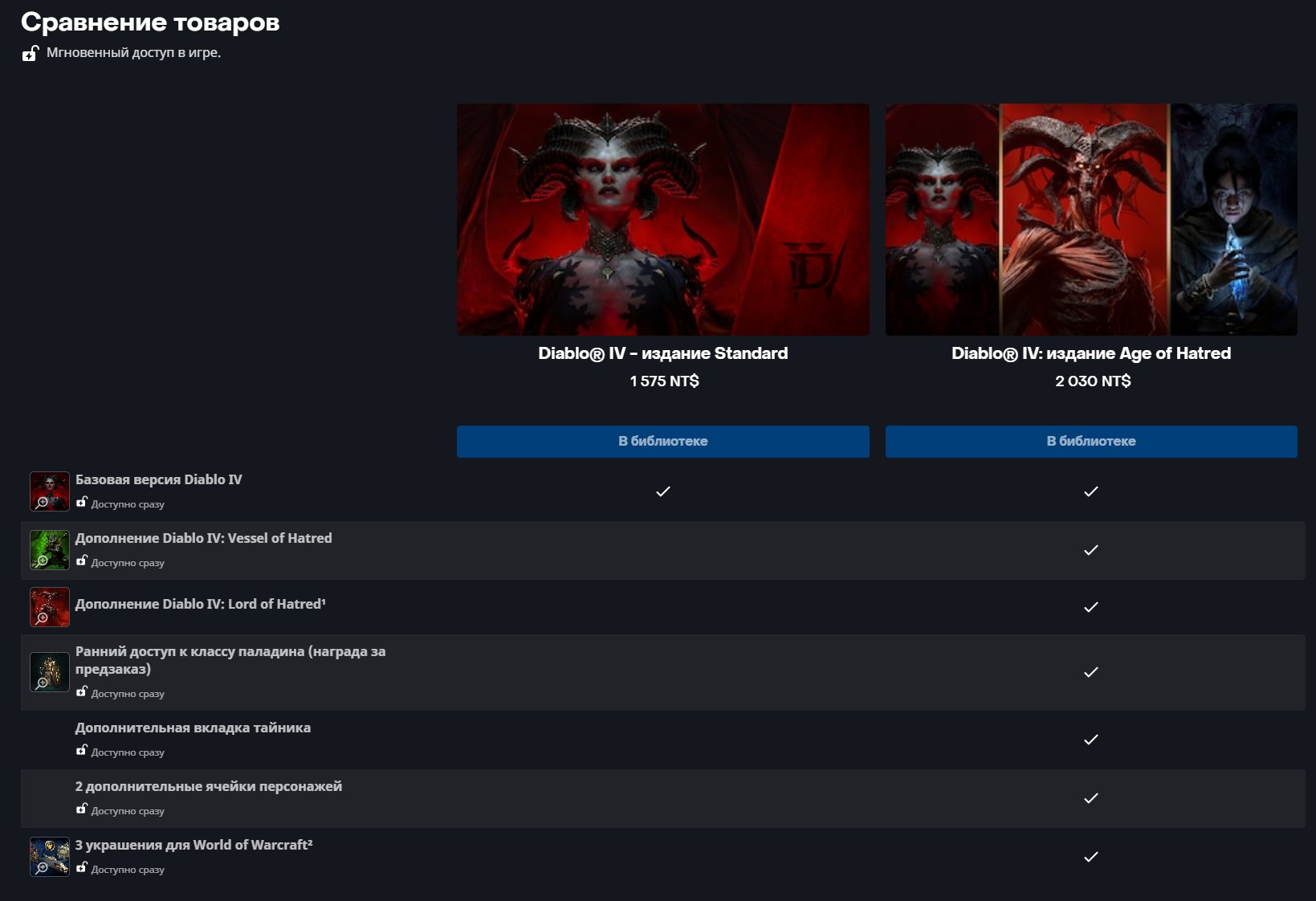Click the Ранний доступ к классу паладина label
This screenshot has height=901, width=1316.
coord(230,660)
